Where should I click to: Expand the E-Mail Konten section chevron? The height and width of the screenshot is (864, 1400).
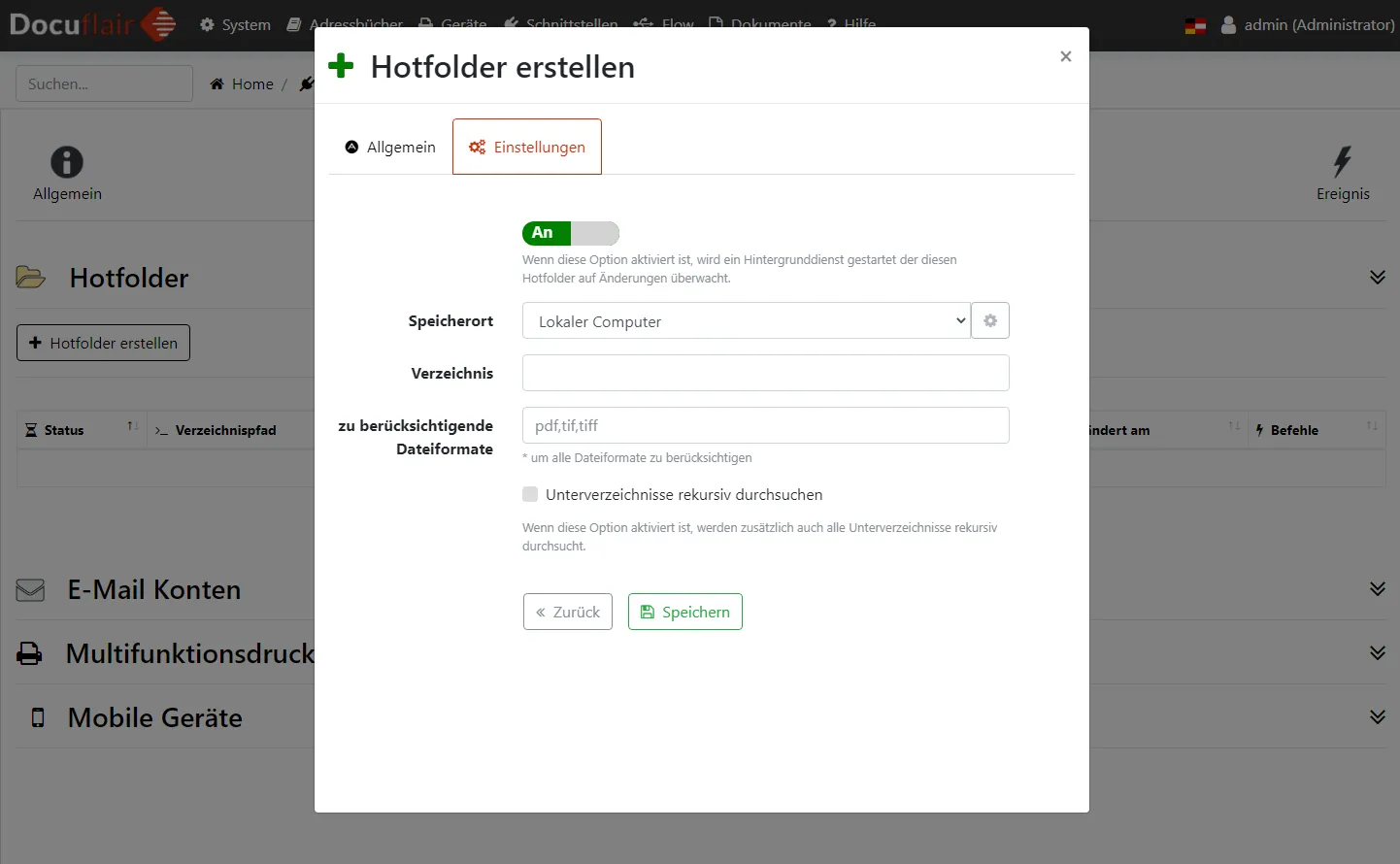tap(1377, 589)
